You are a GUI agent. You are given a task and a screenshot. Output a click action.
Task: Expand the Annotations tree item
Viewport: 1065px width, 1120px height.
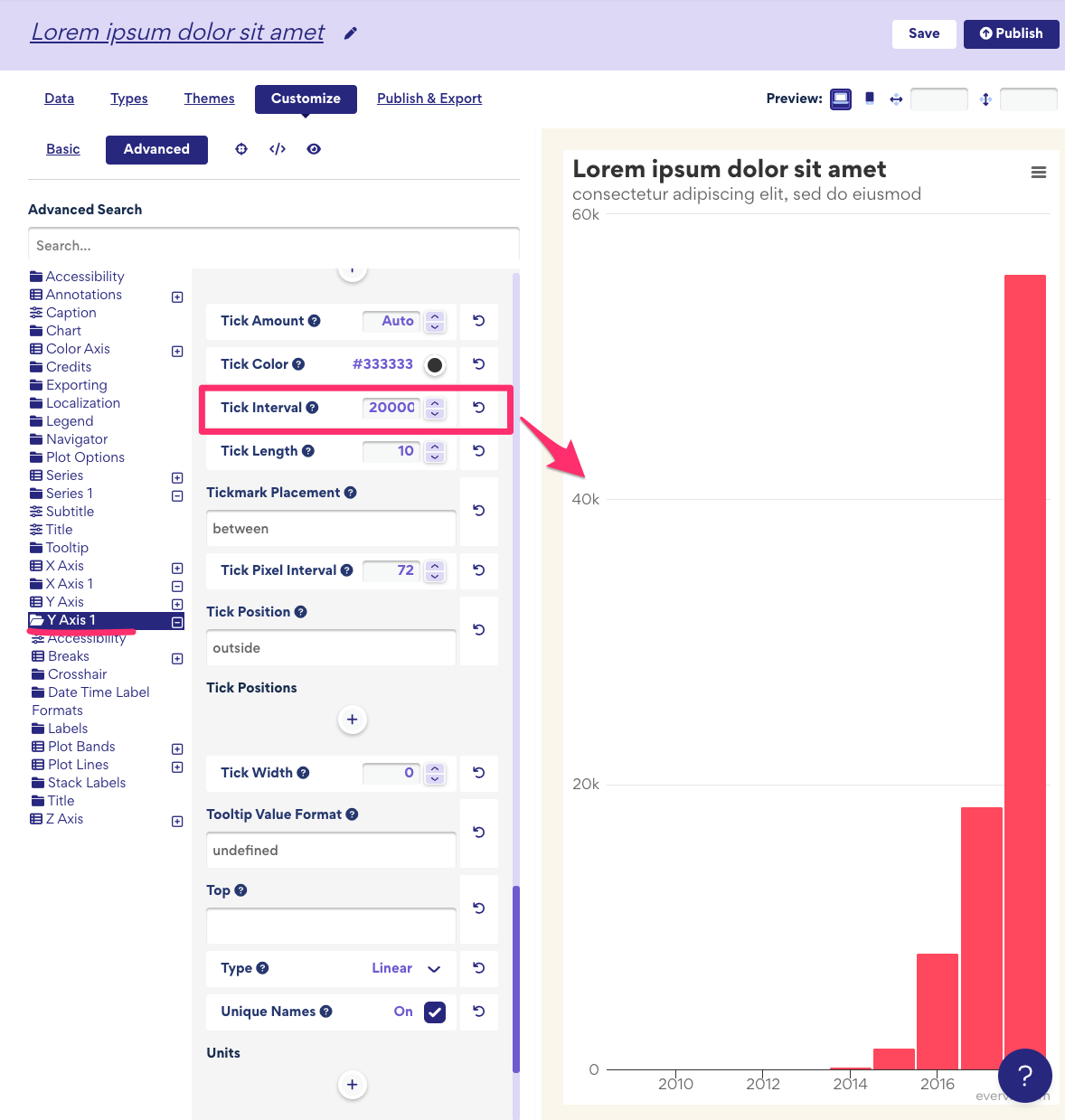(x=177, y=296)
